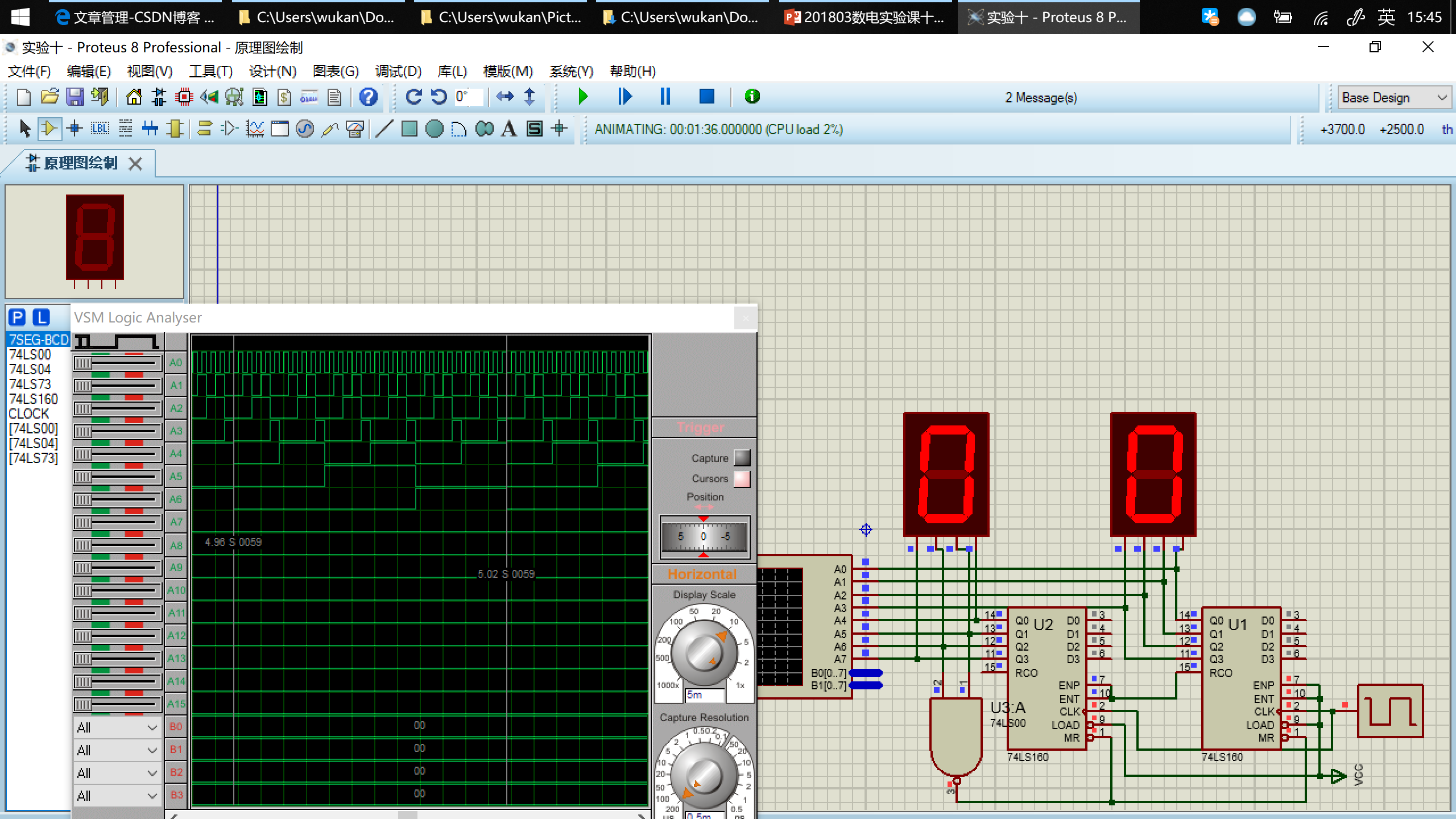The height and width of the screenshot is (819, 1456).
Task: Click the Rotate component icon in toolbar
Action: point(414,96)
